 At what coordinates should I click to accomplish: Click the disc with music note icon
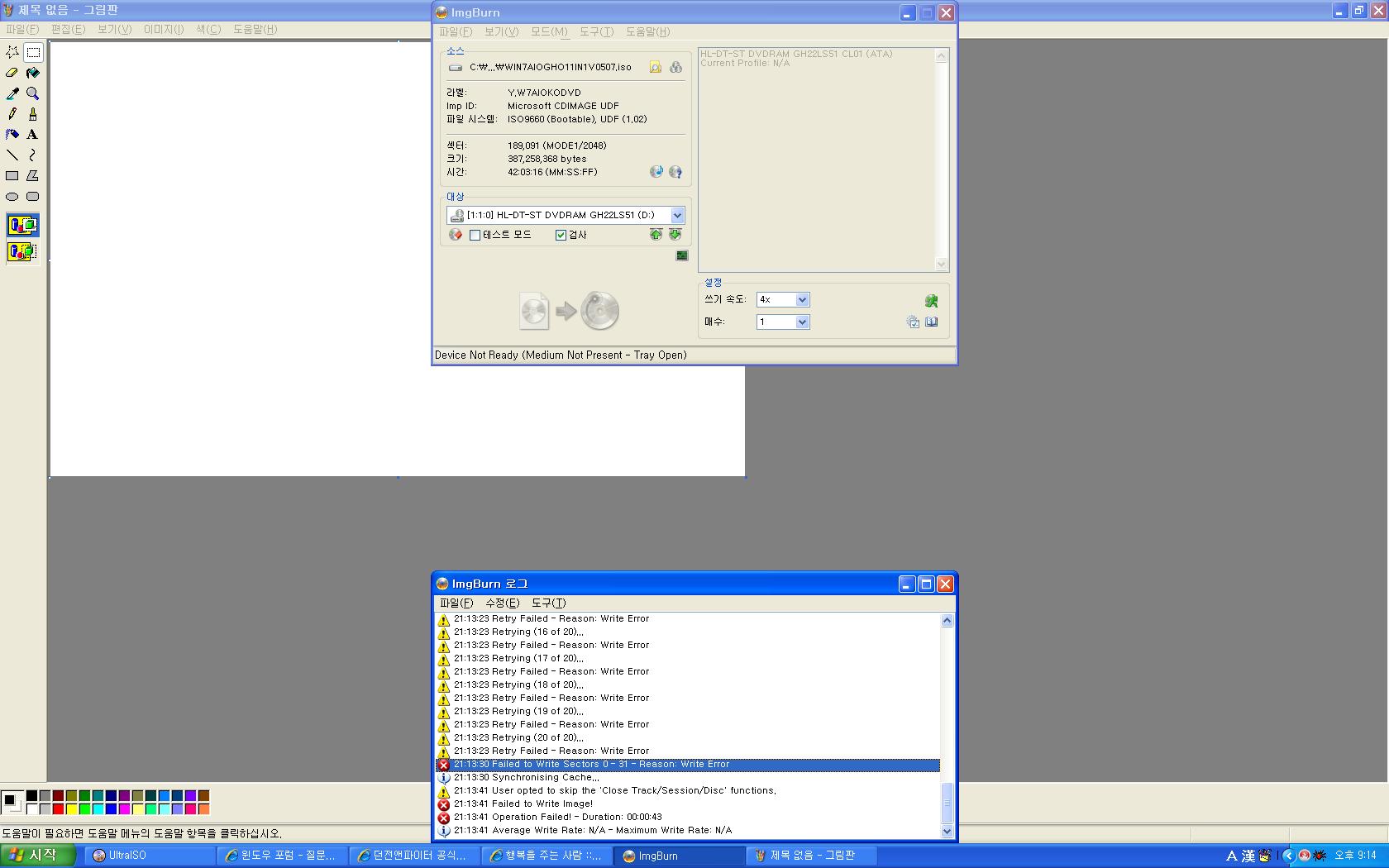656,172
